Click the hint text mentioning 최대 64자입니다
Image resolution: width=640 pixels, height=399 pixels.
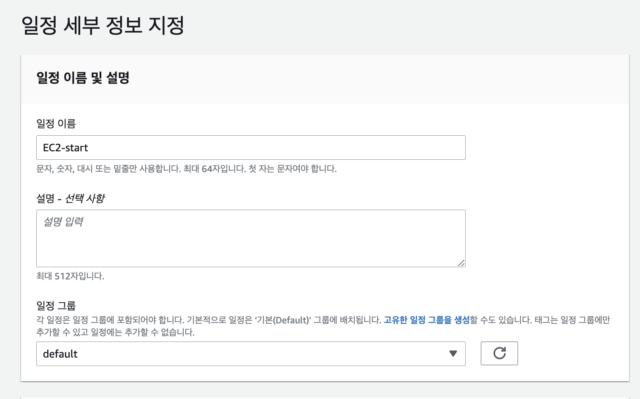(186, 168)
